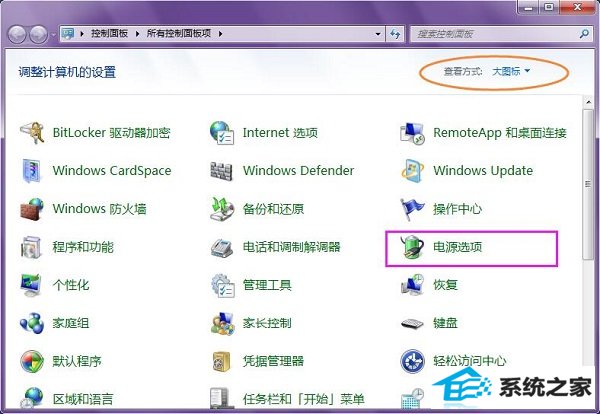The image size is (600, 414).
Task: Open the Credential Manager safe icon
Action: (222, 362)
